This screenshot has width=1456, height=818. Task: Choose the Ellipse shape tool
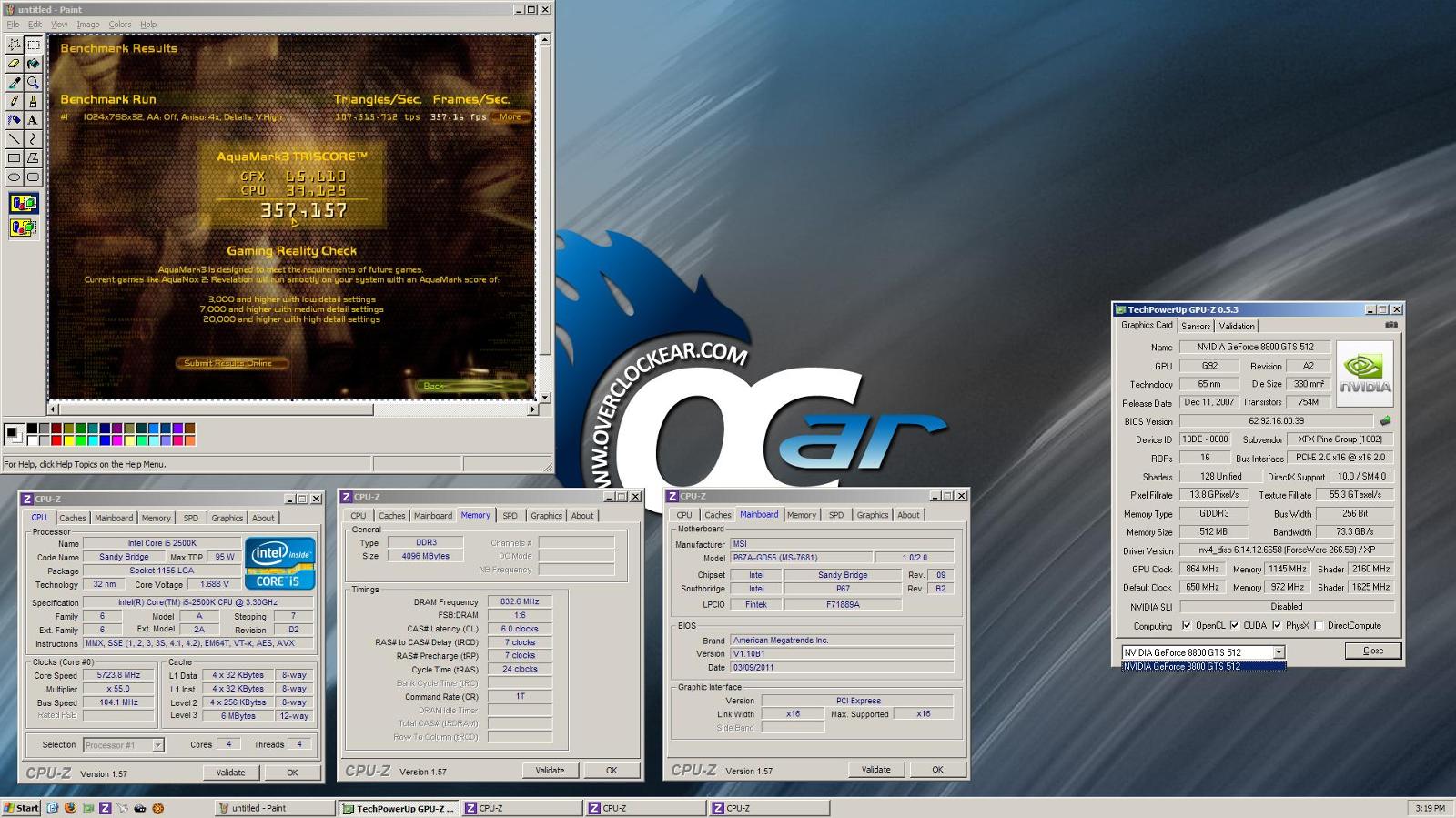15,177
